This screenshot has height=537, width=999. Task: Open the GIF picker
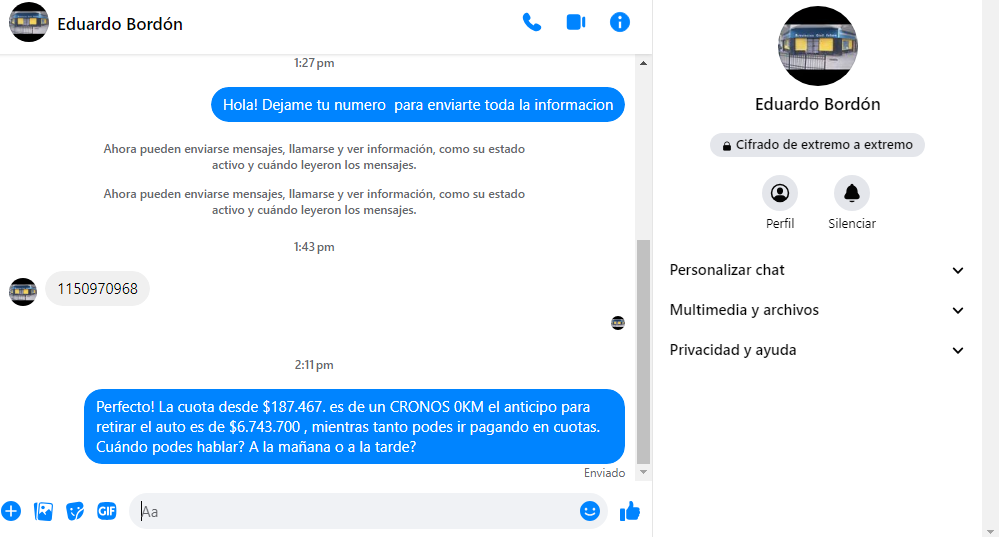coord(107,511)
